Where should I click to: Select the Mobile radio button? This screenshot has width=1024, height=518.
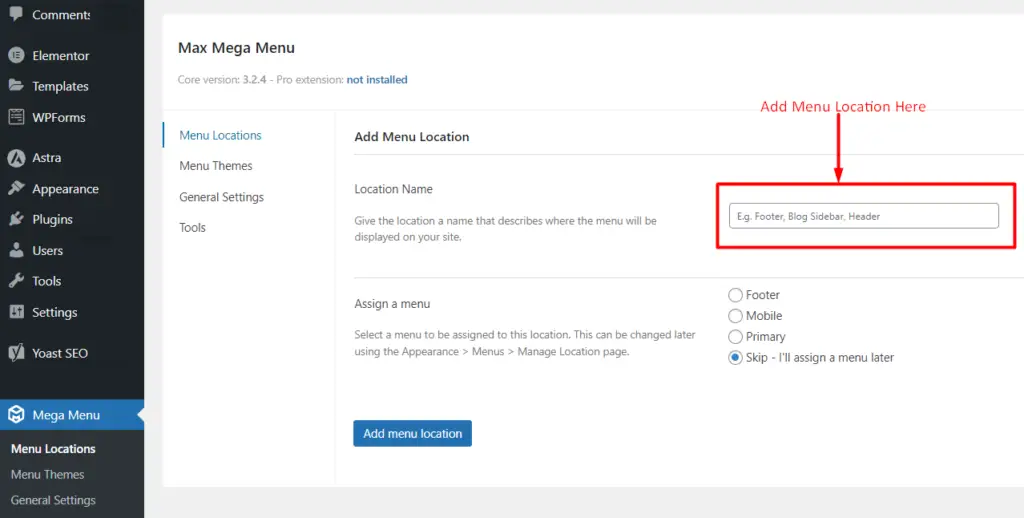point(735,316)
